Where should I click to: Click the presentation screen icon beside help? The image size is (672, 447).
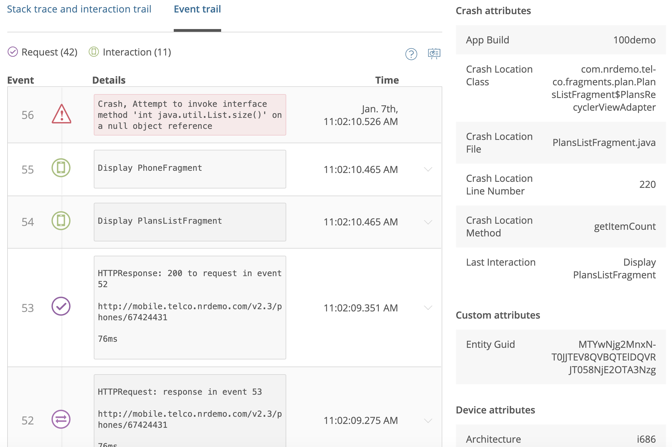point(434,53)
